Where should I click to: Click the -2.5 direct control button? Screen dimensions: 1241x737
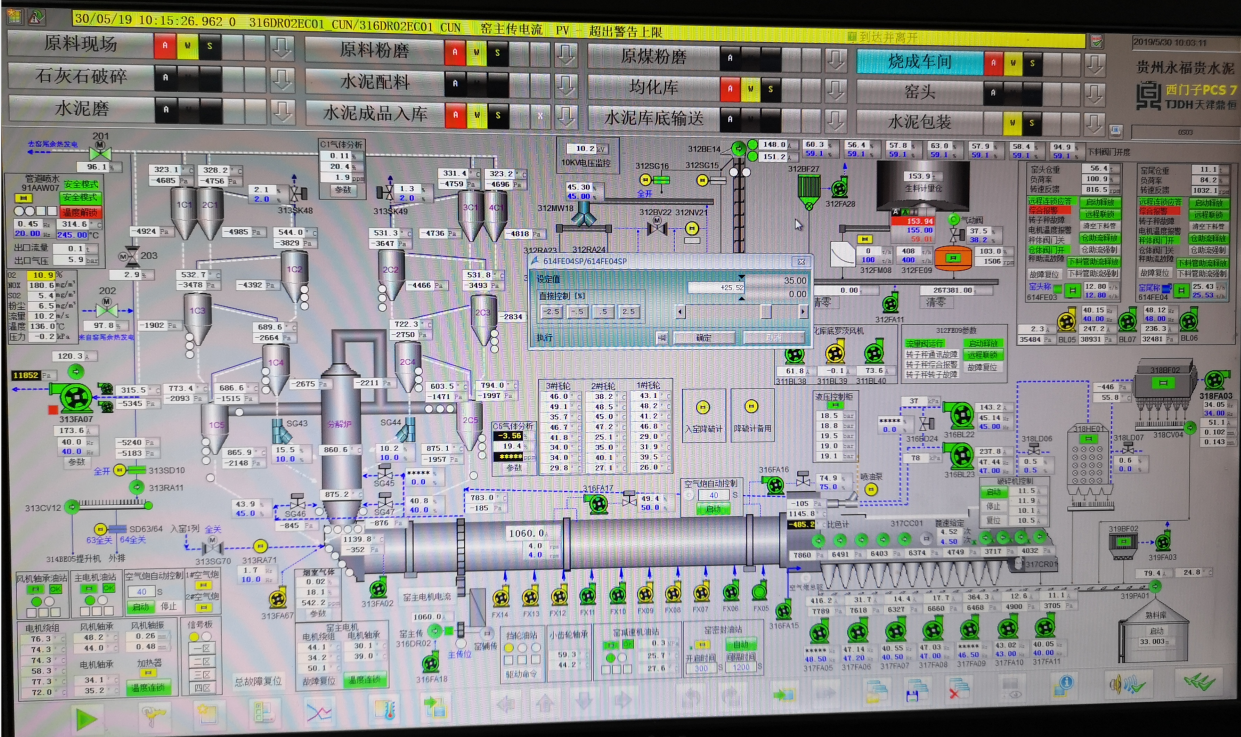point(551,312)
